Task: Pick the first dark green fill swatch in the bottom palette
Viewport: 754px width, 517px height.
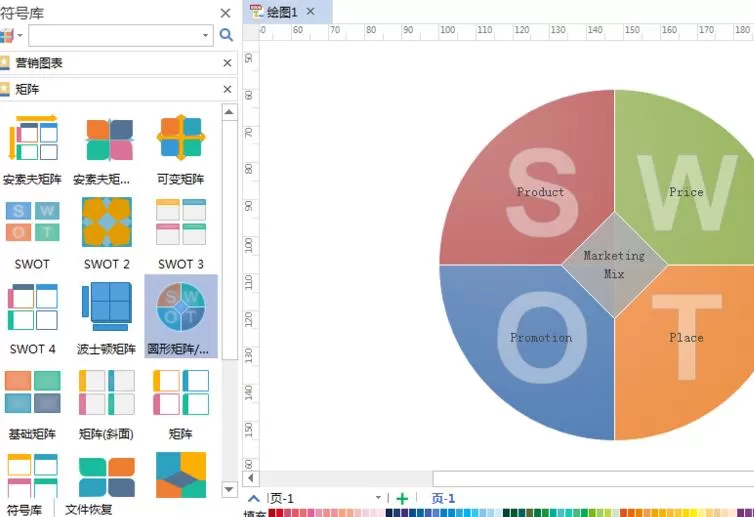Action: 506,513
